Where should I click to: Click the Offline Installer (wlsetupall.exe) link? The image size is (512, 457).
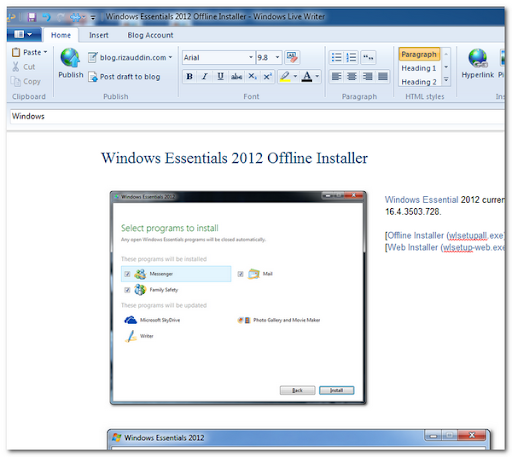445,236
